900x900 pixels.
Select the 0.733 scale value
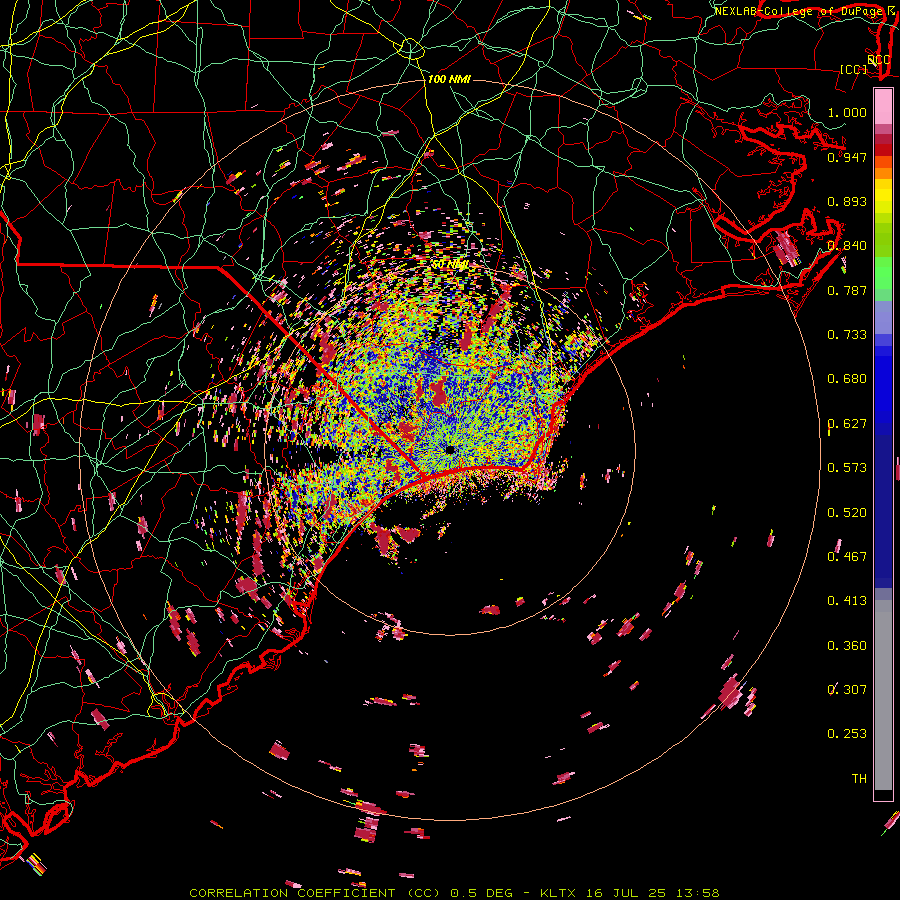[x=847, y=334]
